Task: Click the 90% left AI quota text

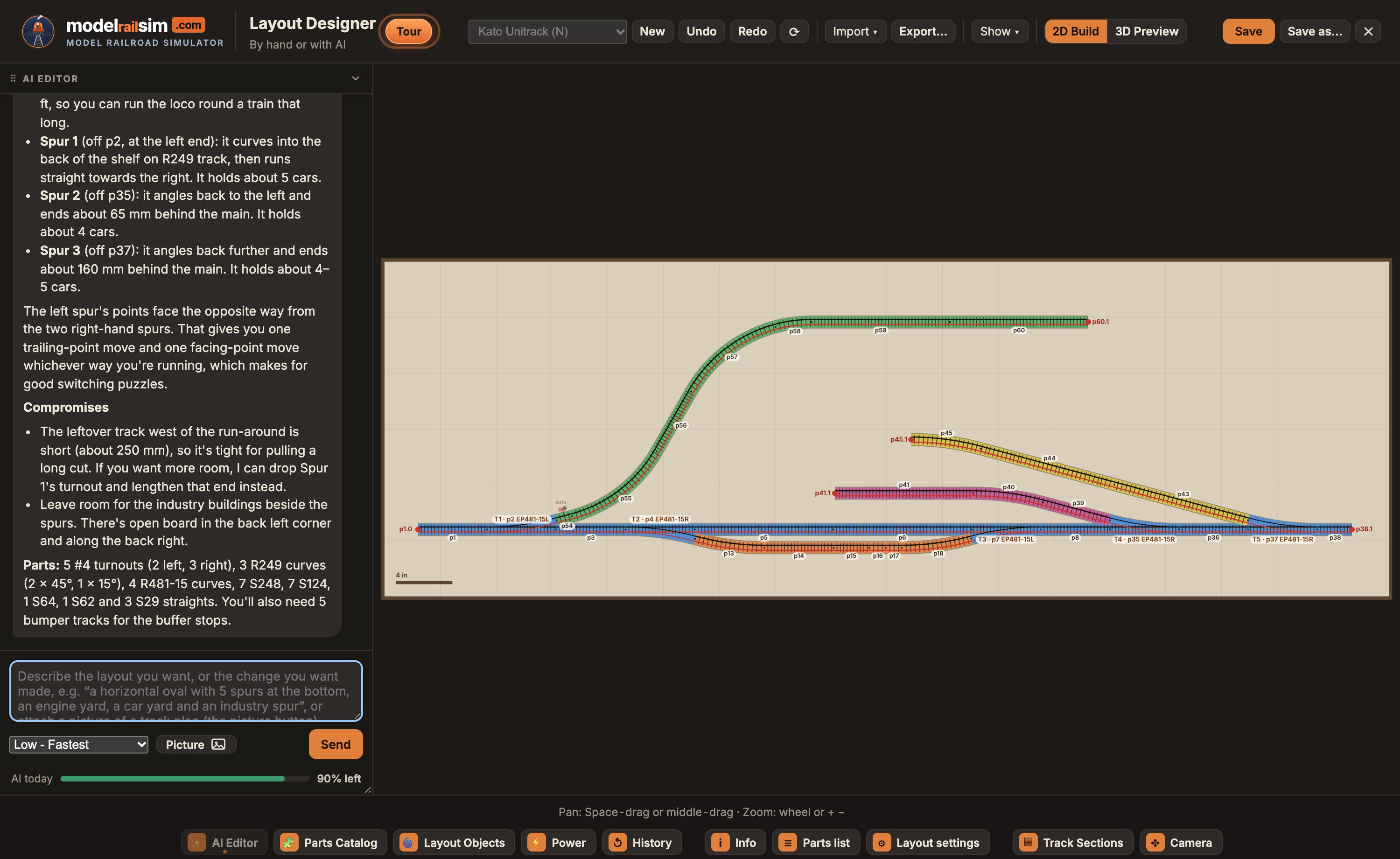Action: (339, 778)
